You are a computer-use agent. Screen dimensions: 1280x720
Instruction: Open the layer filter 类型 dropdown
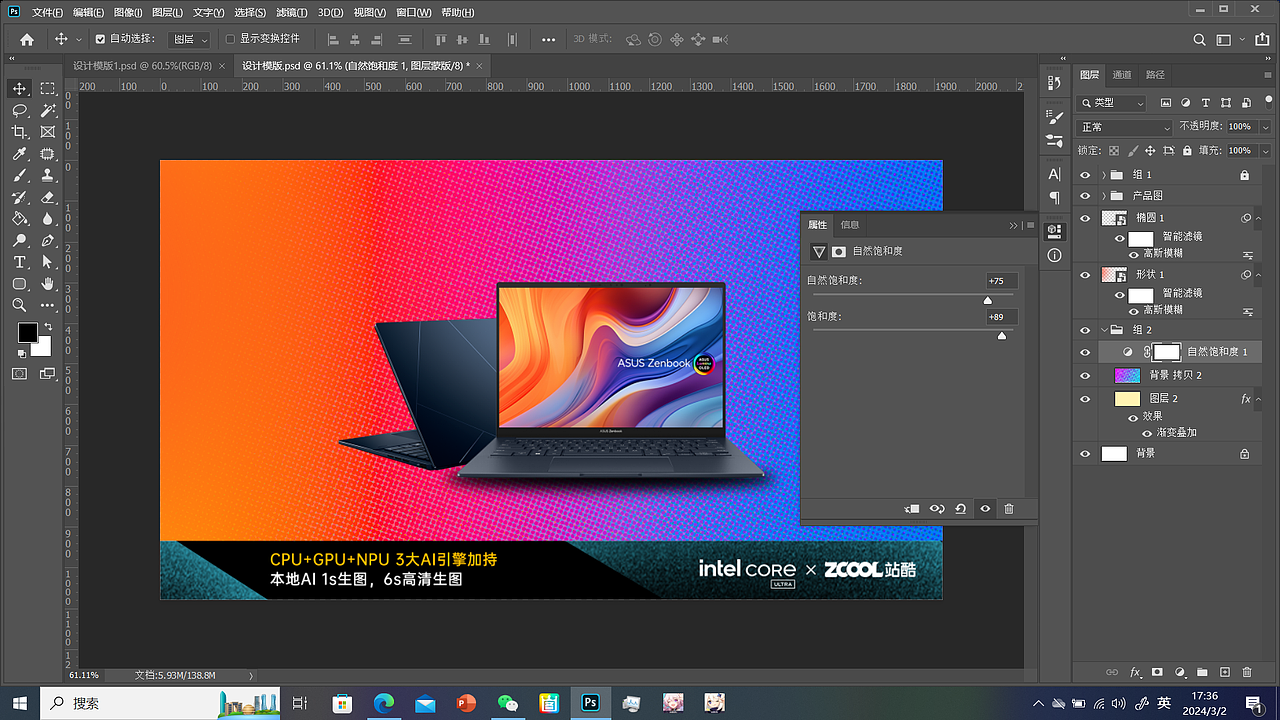(1112, 103)
